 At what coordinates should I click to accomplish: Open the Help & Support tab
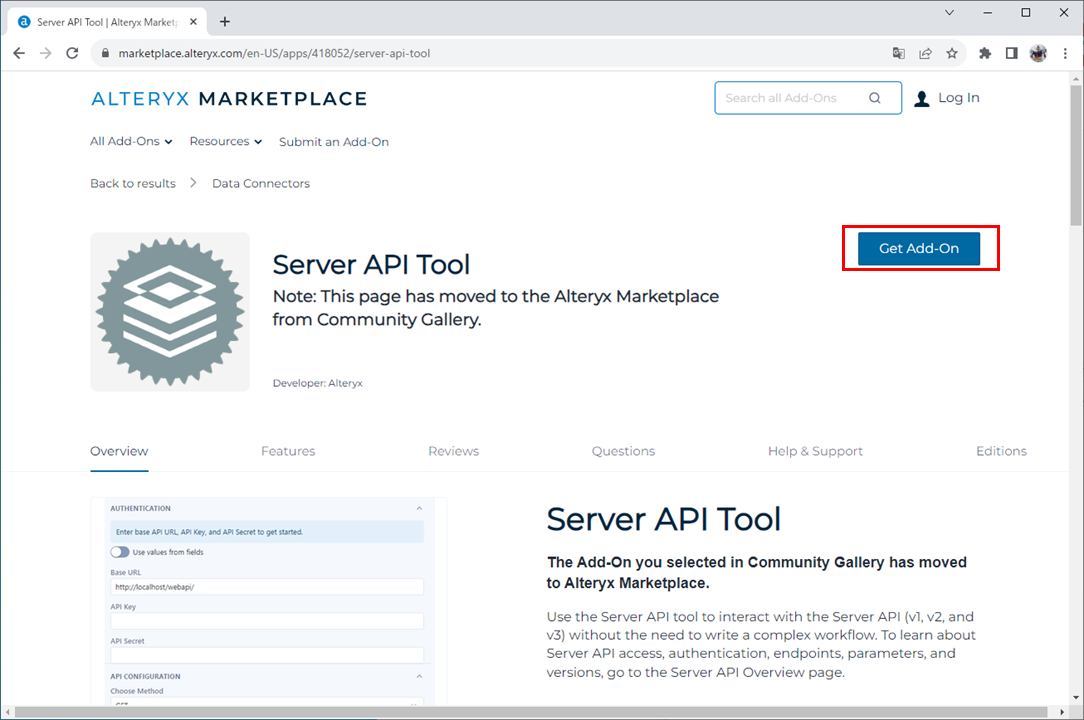coord(814,451)
